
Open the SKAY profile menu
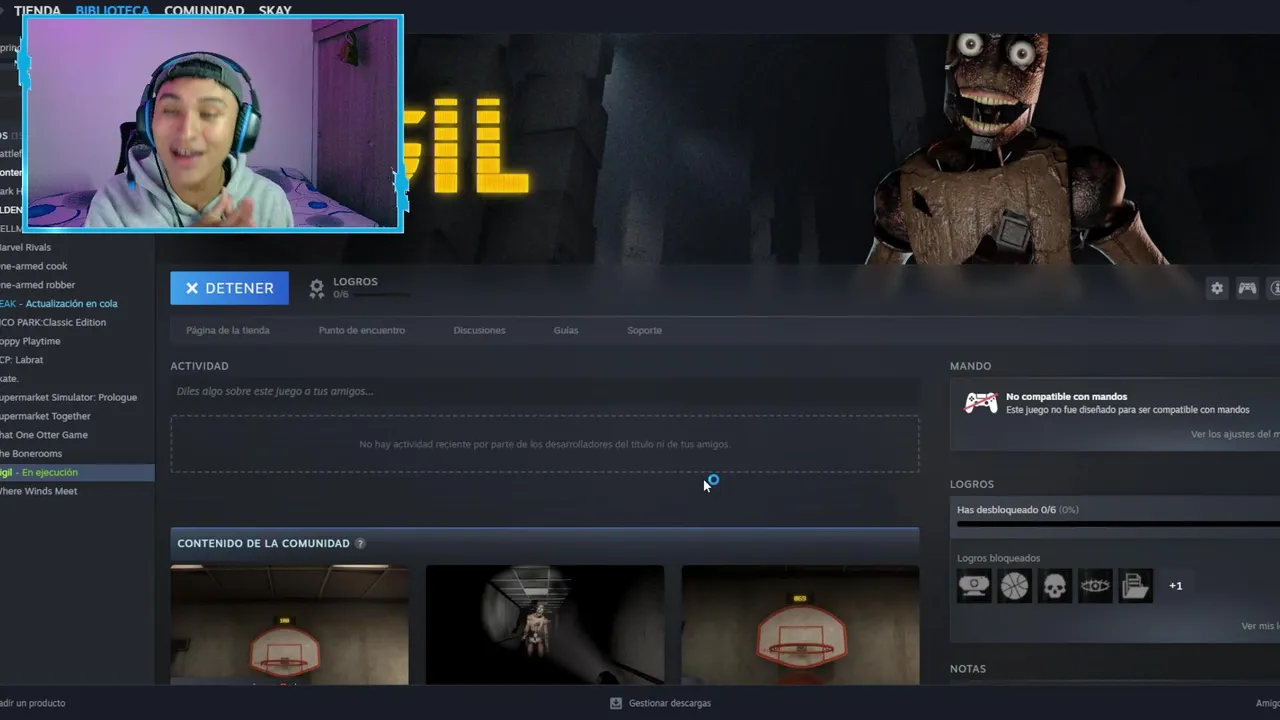(x=275, y=10)
